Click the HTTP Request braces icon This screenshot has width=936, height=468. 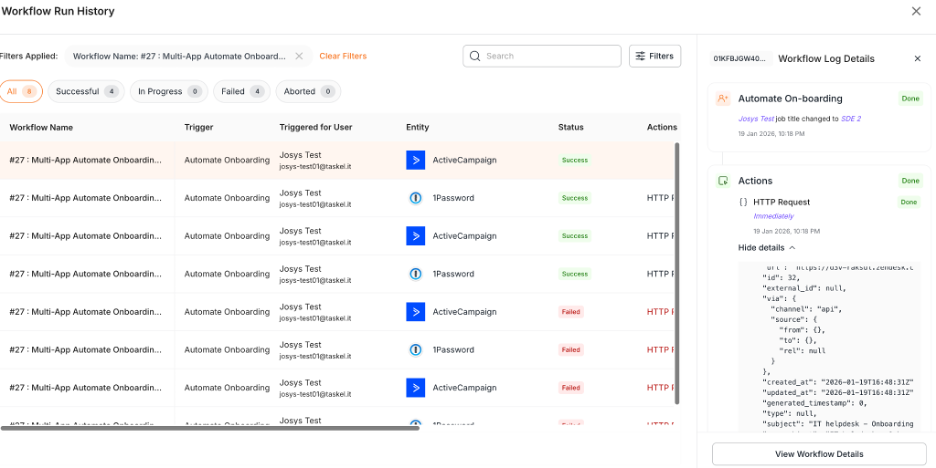point(743,202)
